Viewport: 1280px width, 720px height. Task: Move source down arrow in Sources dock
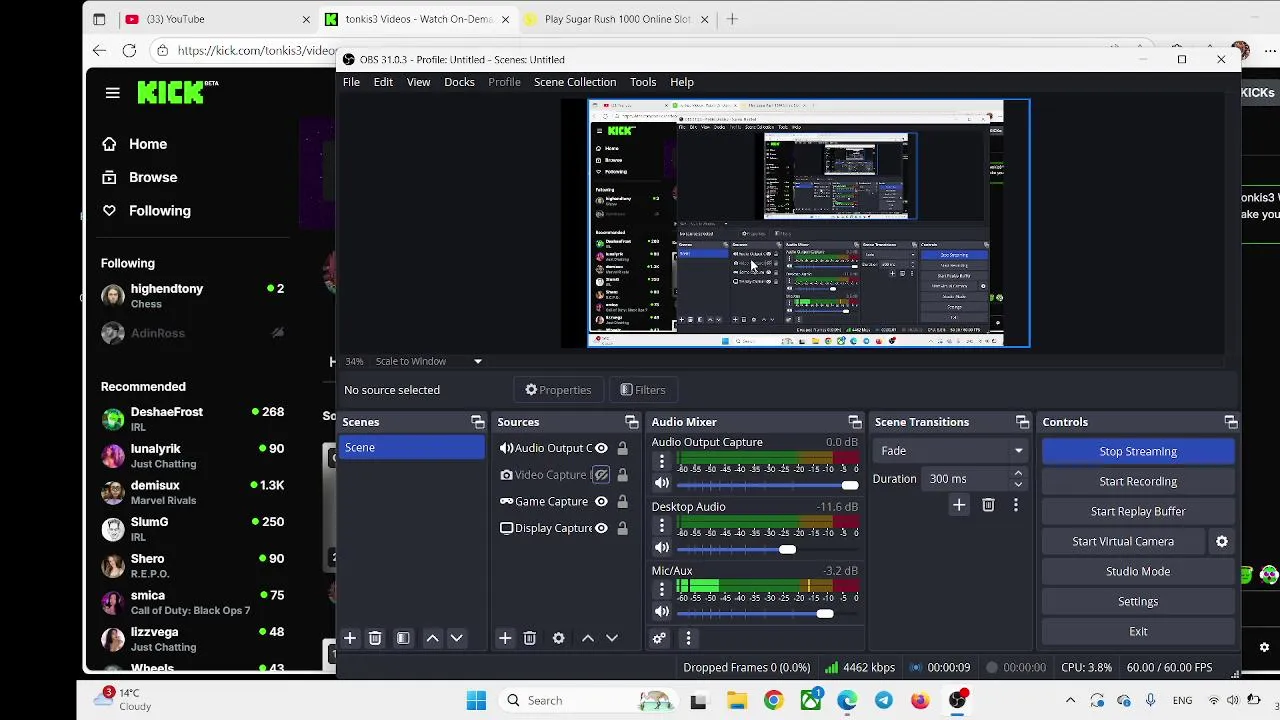tap(612, 638)
